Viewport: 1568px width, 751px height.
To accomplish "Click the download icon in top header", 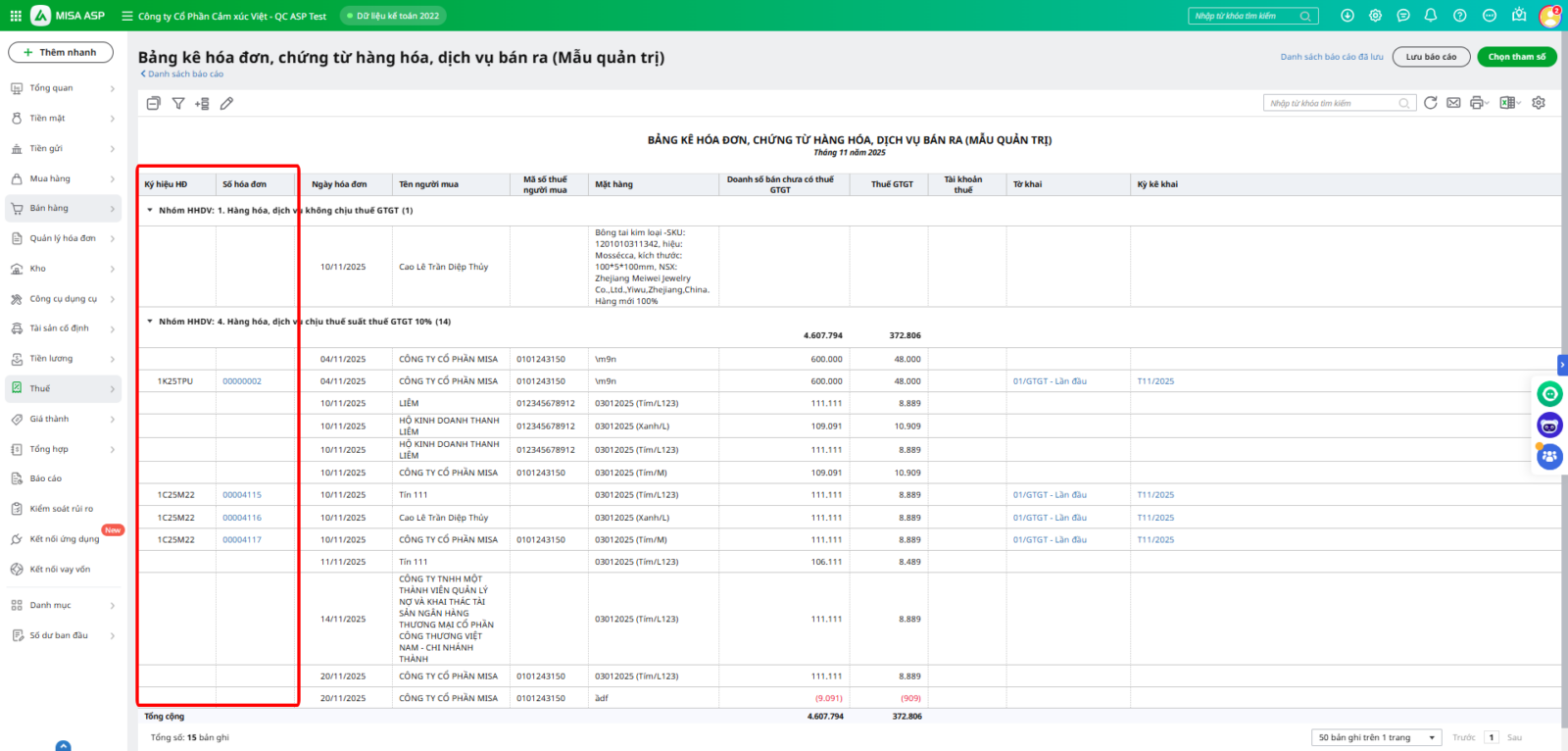I will 1347,16.
